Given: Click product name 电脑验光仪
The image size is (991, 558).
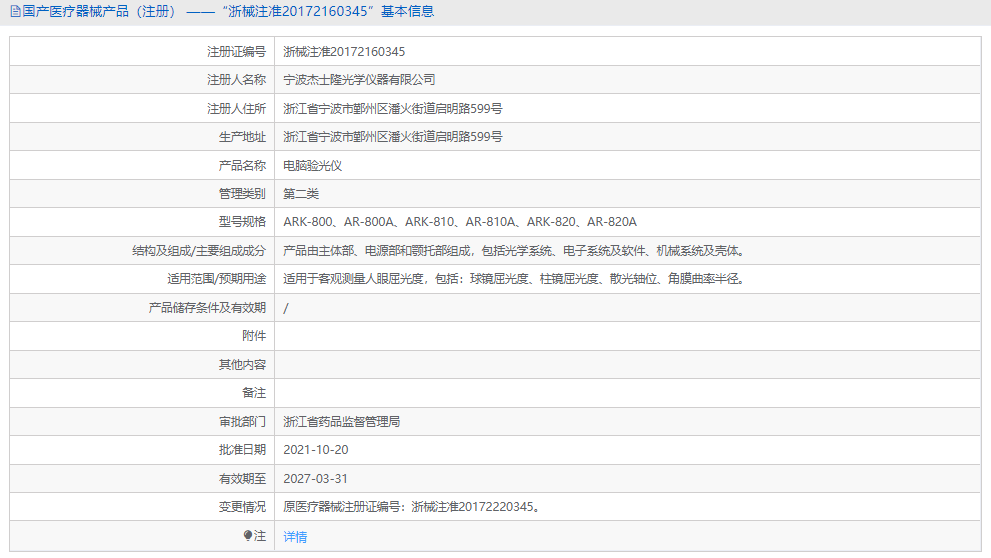Looking at the screenshot, I should tap(312, 166).
